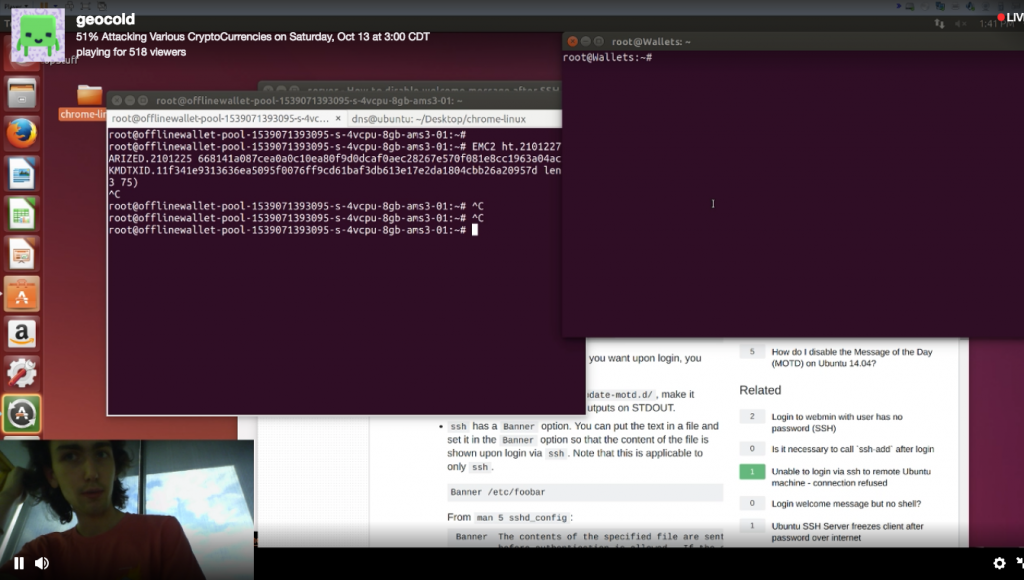Open Software Updater in the dock
The image size is (1024, 580).
(x=22, y=413)
